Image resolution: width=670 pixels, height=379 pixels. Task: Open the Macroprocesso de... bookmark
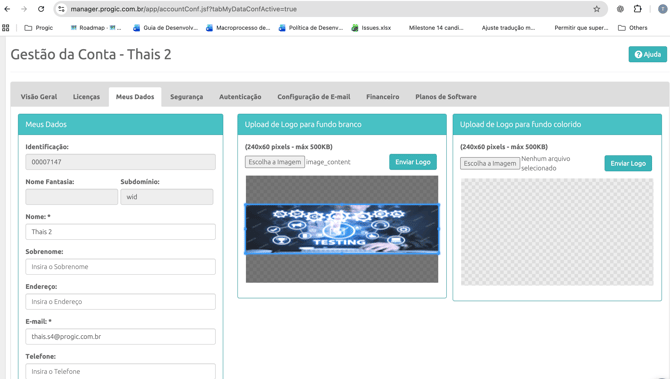click(238, 28)
